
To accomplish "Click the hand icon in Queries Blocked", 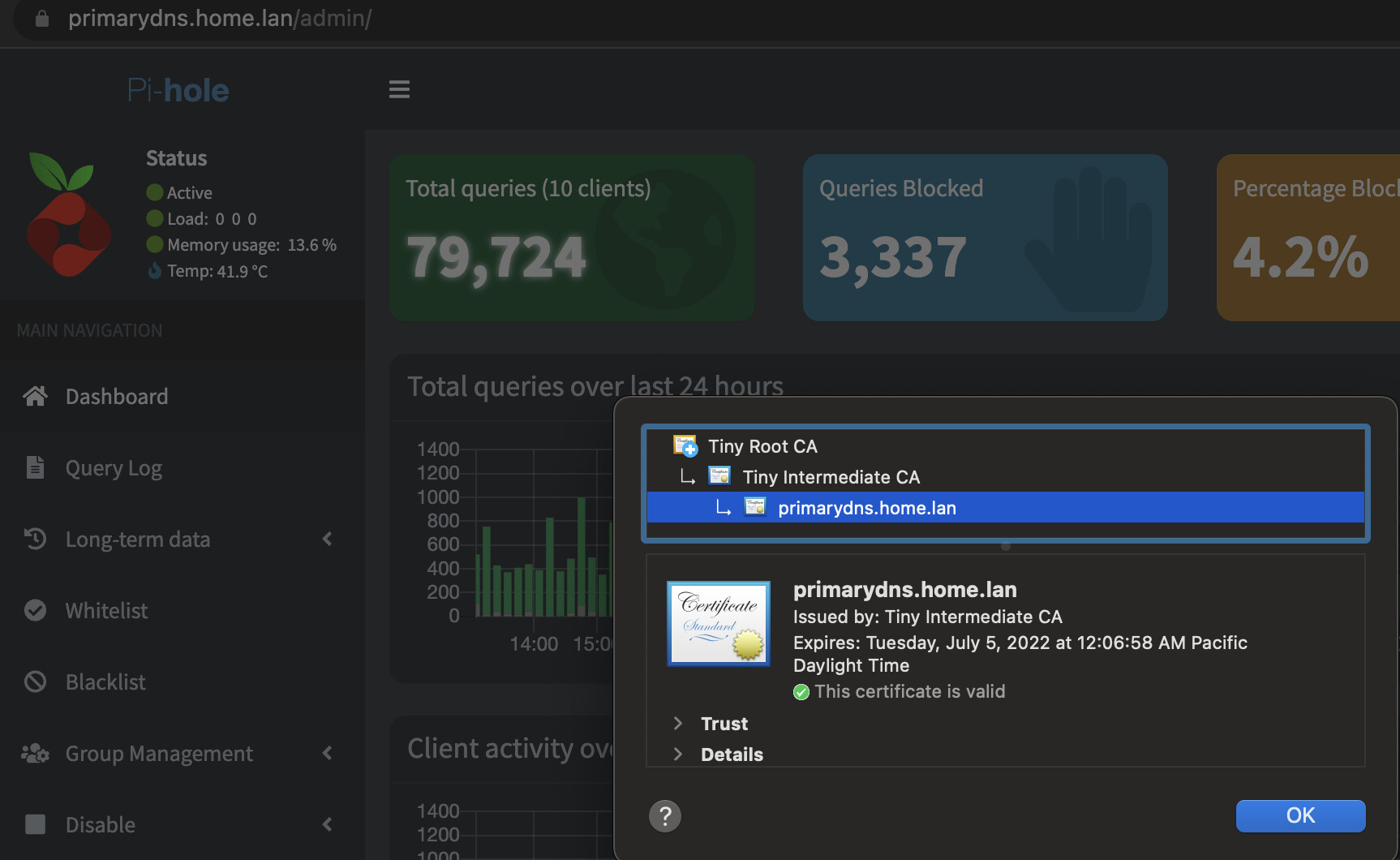I will point(1089,239).
